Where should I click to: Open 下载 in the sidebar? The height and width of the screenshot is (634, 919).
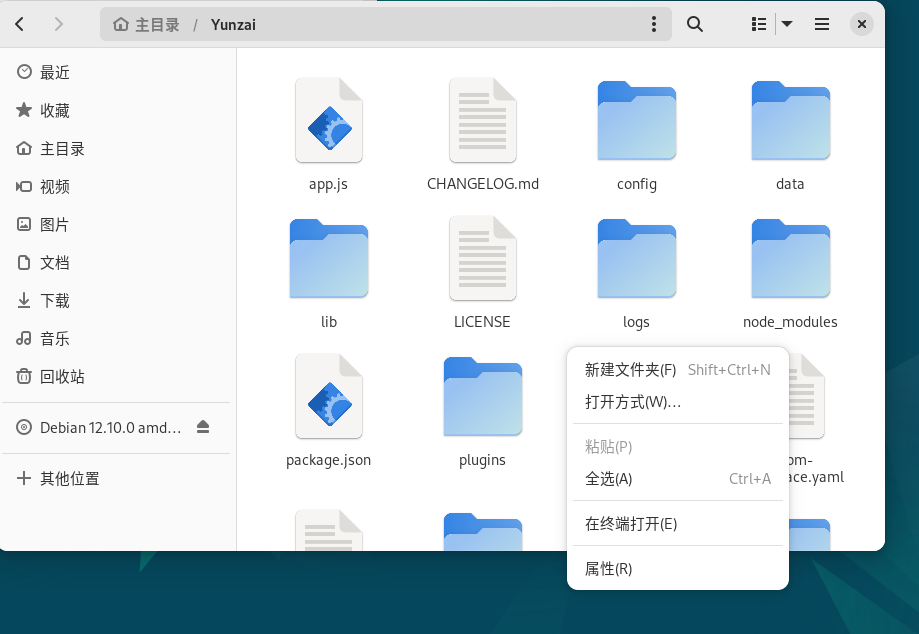point(55,301)
